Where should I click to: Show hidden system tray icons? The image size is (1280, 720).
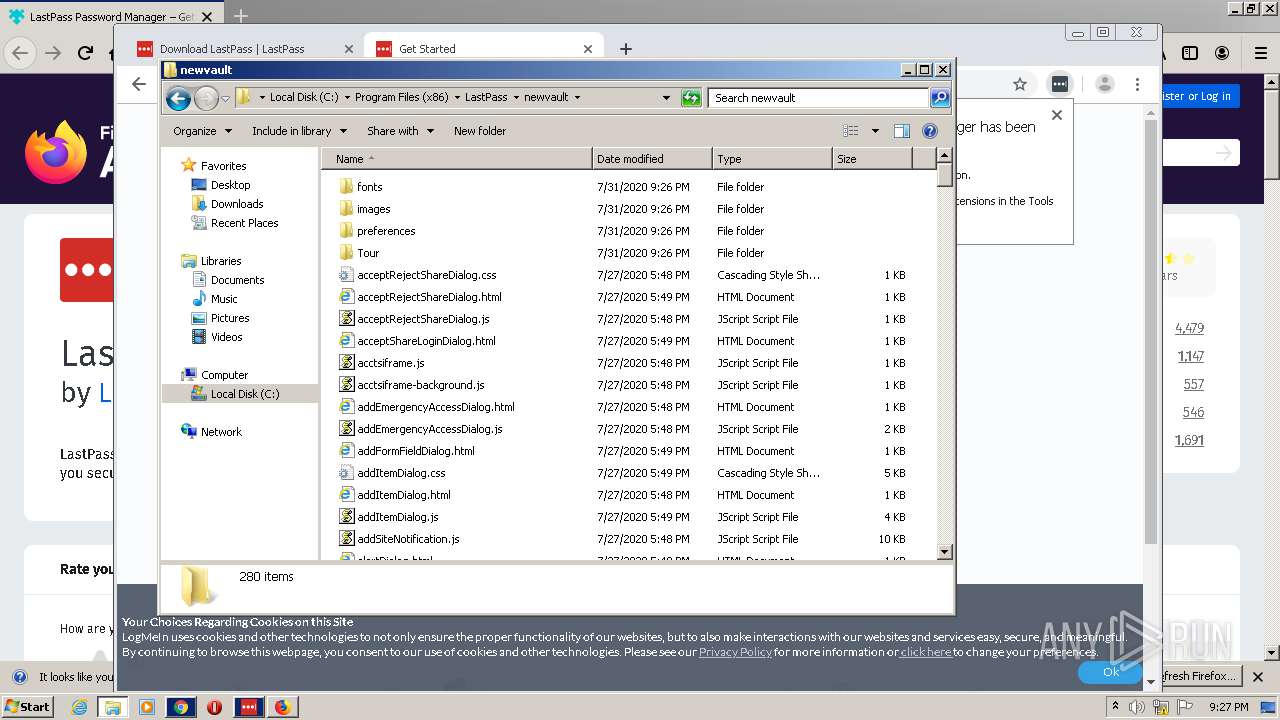1116,707
